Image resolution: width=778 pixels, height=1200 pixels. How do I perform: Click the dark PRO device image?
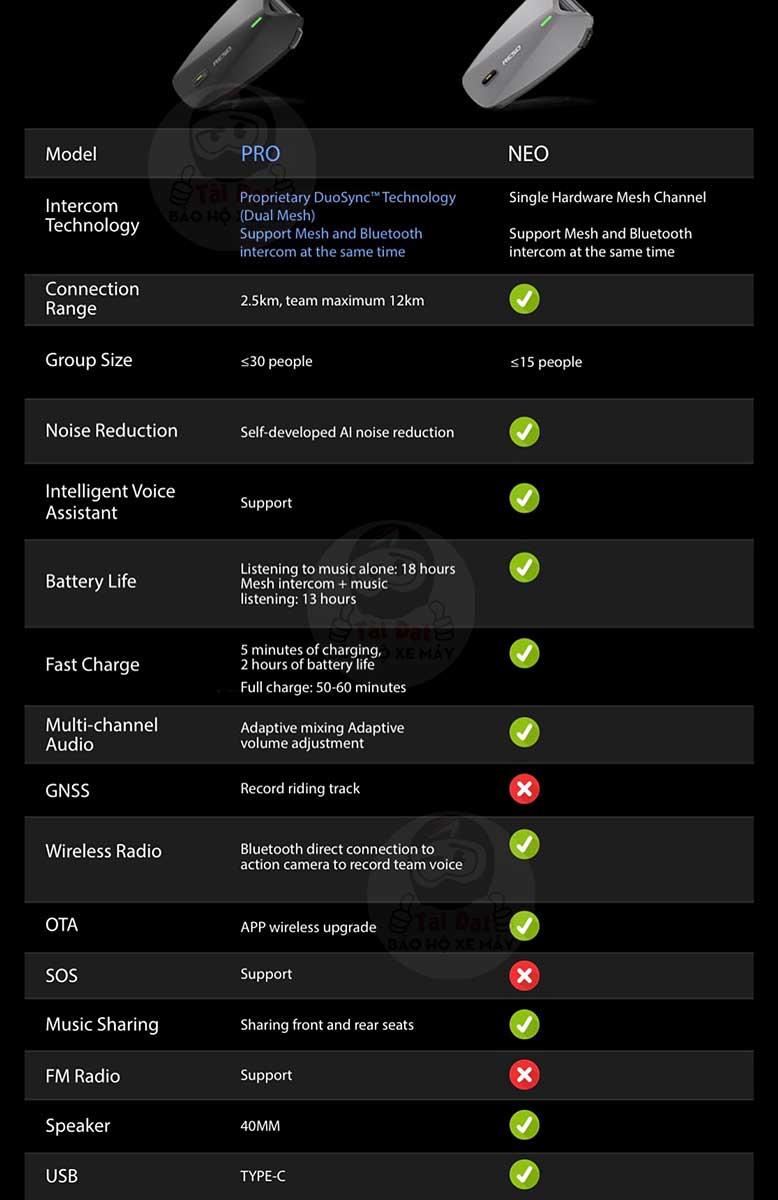pyautogui.click(x=235, y=50)
